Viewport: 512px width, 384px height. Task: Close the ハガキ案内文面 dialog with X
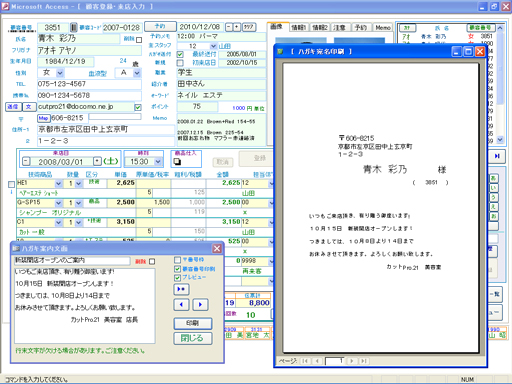pyautogui.click(x=217, y=248)
